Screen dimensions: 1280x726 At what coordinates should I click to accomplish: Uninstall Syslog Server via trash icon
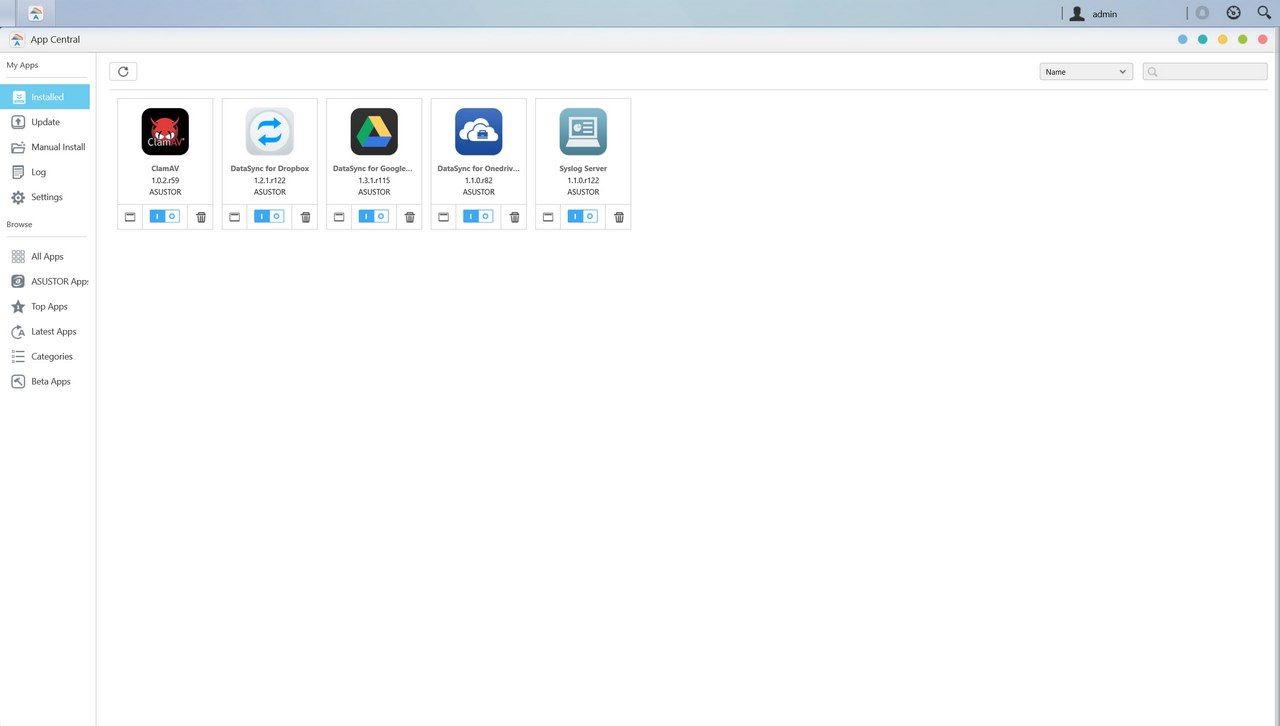pos(619,217)
